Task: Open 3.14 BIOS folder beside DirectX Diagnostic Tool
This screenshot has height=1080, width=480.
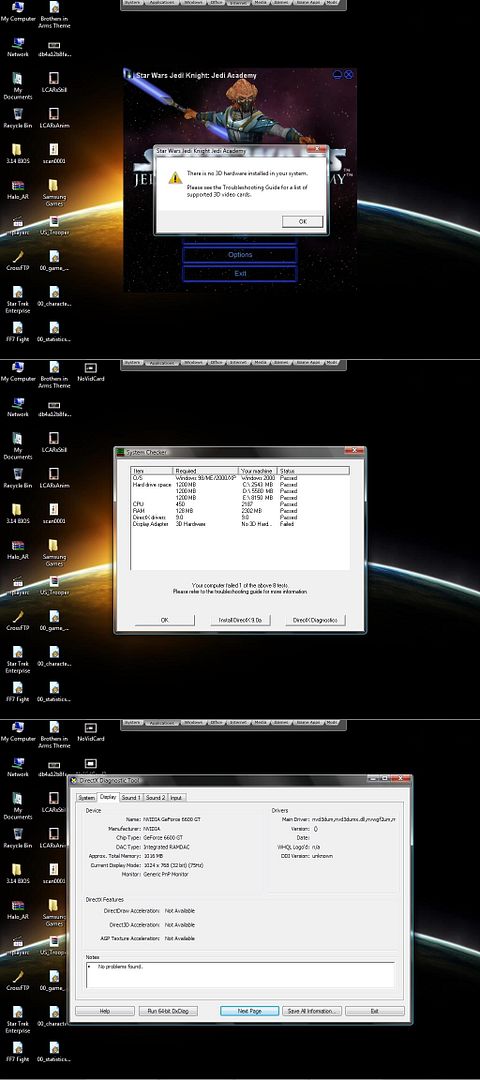Action: tap(18, 873)
